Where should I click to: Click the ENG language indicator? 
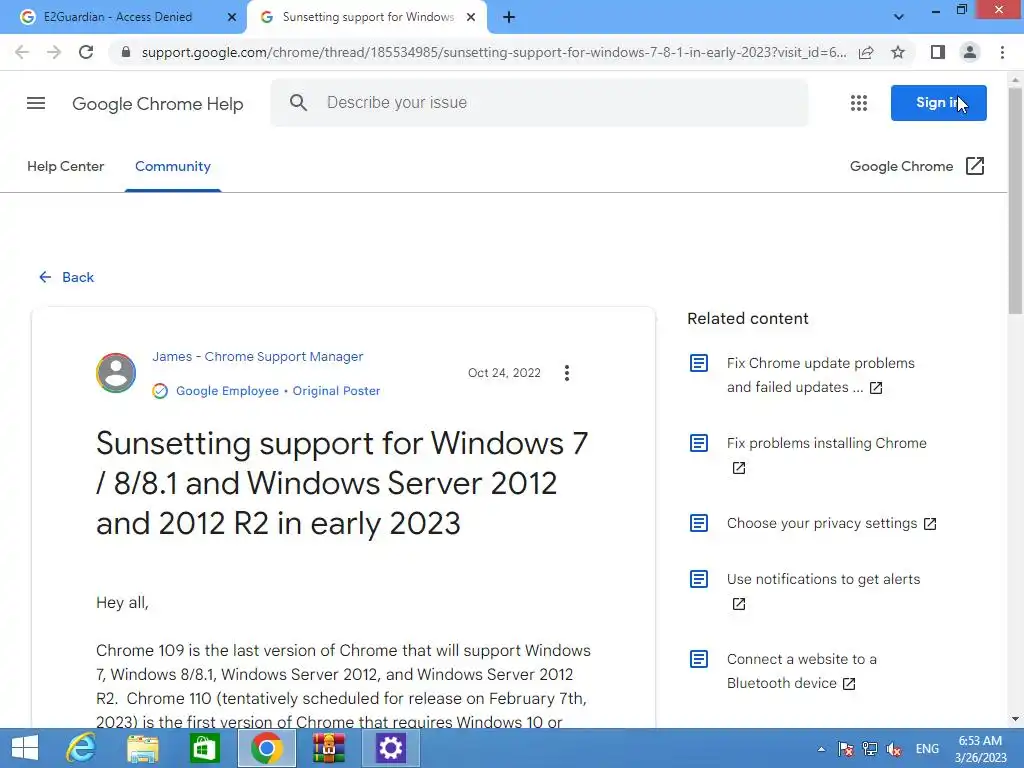[x=927, y=749]
